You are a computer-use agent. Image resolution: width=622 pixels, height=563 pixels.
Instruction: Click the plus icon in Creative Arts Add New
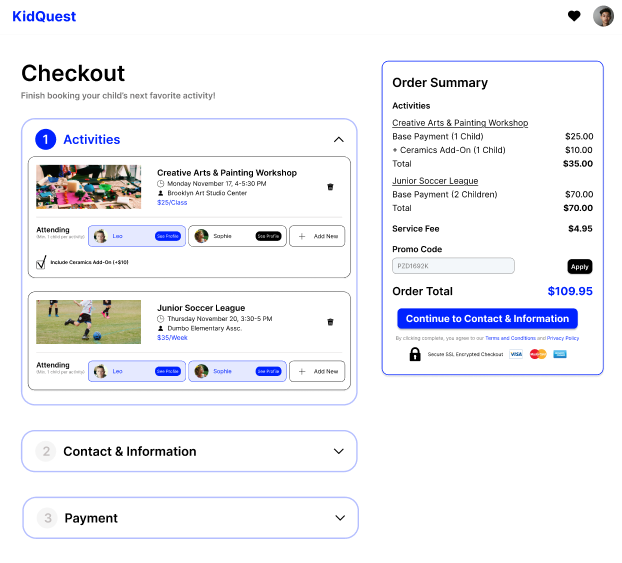(302, 236)
